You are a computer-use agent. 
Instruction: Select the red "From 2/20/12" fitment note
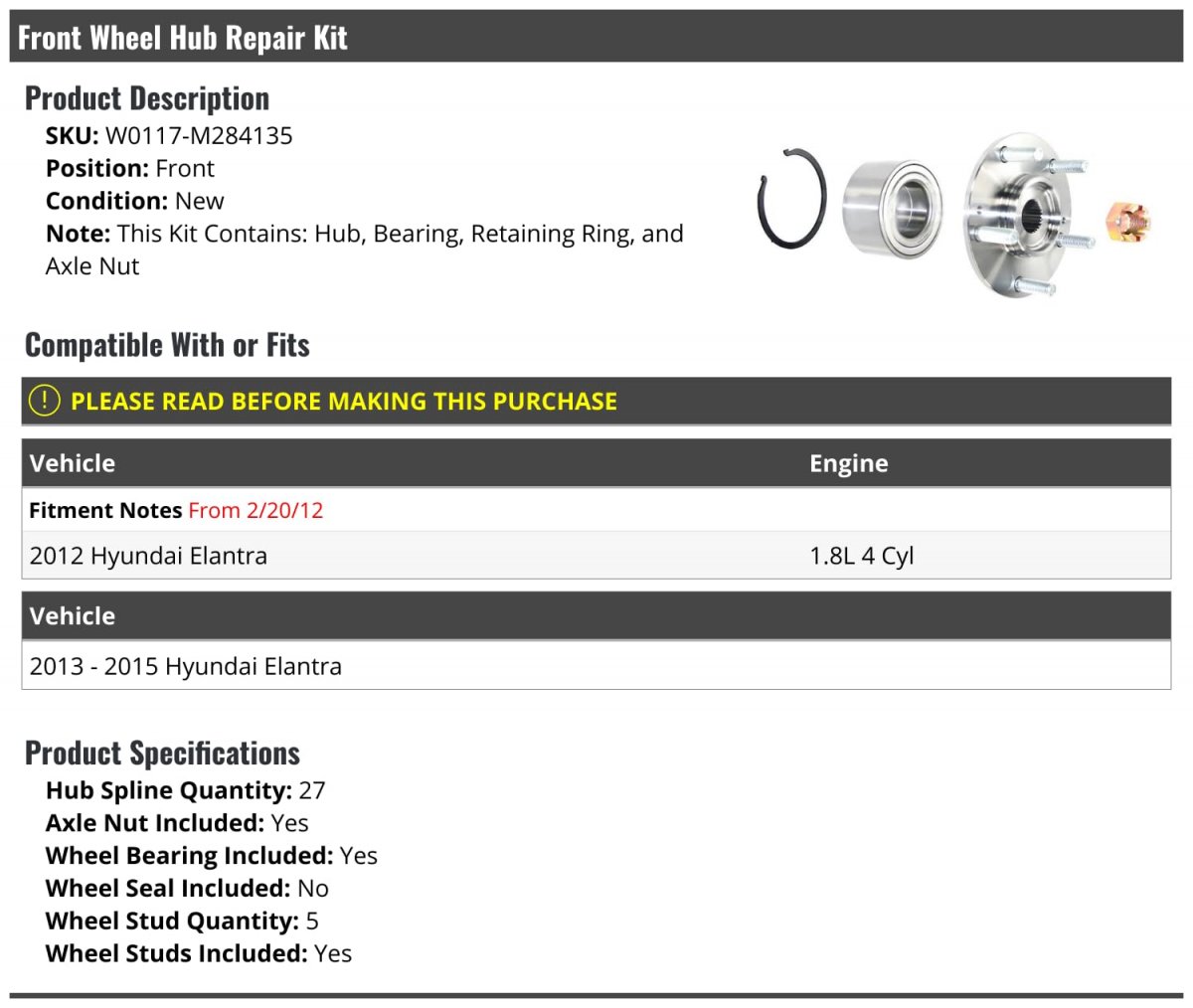pos(256,510)
